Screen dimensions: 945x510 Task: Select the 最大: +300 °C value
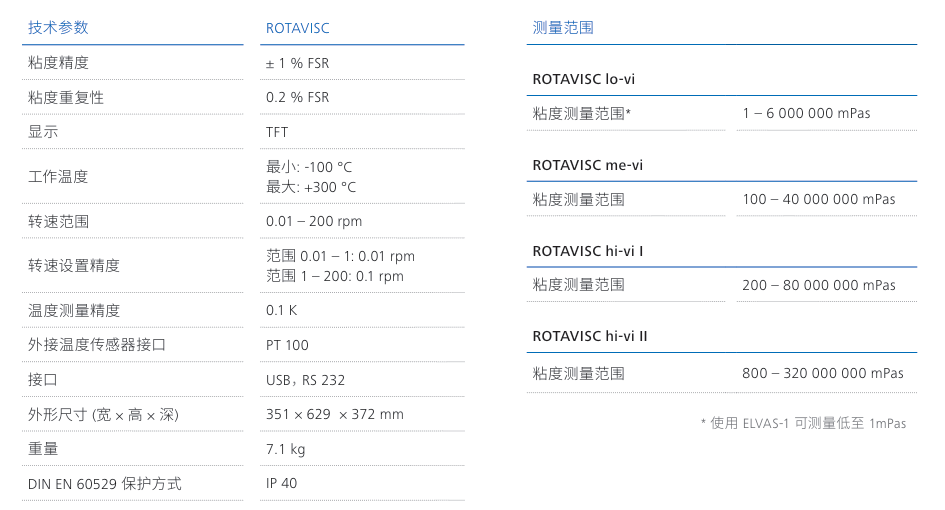311,187
